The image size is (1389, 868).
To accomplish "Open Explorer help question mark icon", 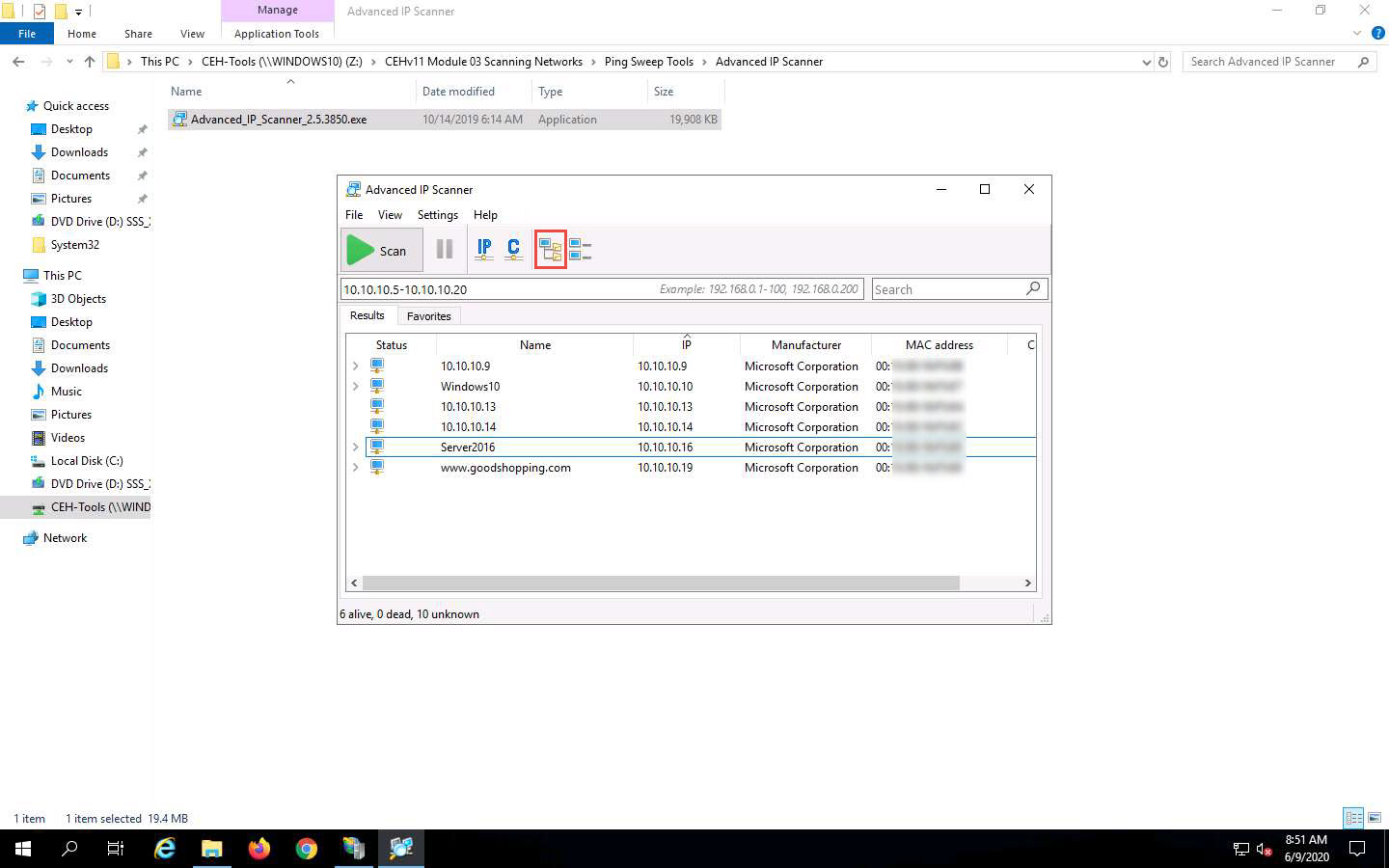I will tap(1377, 33).
